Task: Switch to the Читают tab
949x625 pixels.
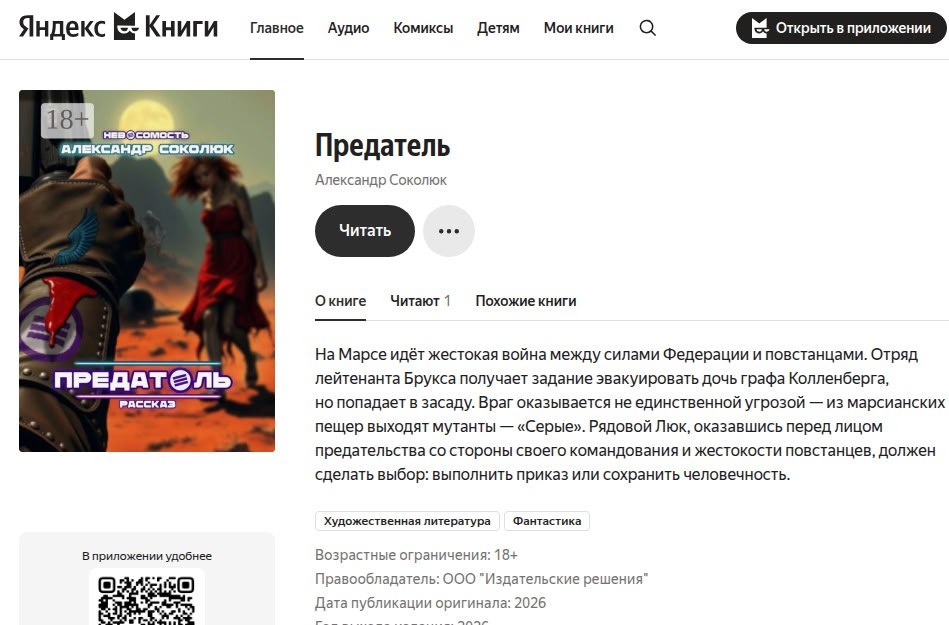Action: click(420, 301)
